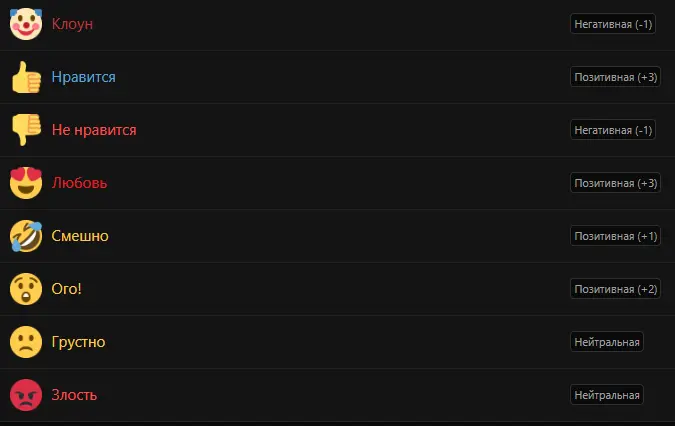Open the "Злость" reaction link
This screenshot has width=675, height=426.
[x=74, y=395]
